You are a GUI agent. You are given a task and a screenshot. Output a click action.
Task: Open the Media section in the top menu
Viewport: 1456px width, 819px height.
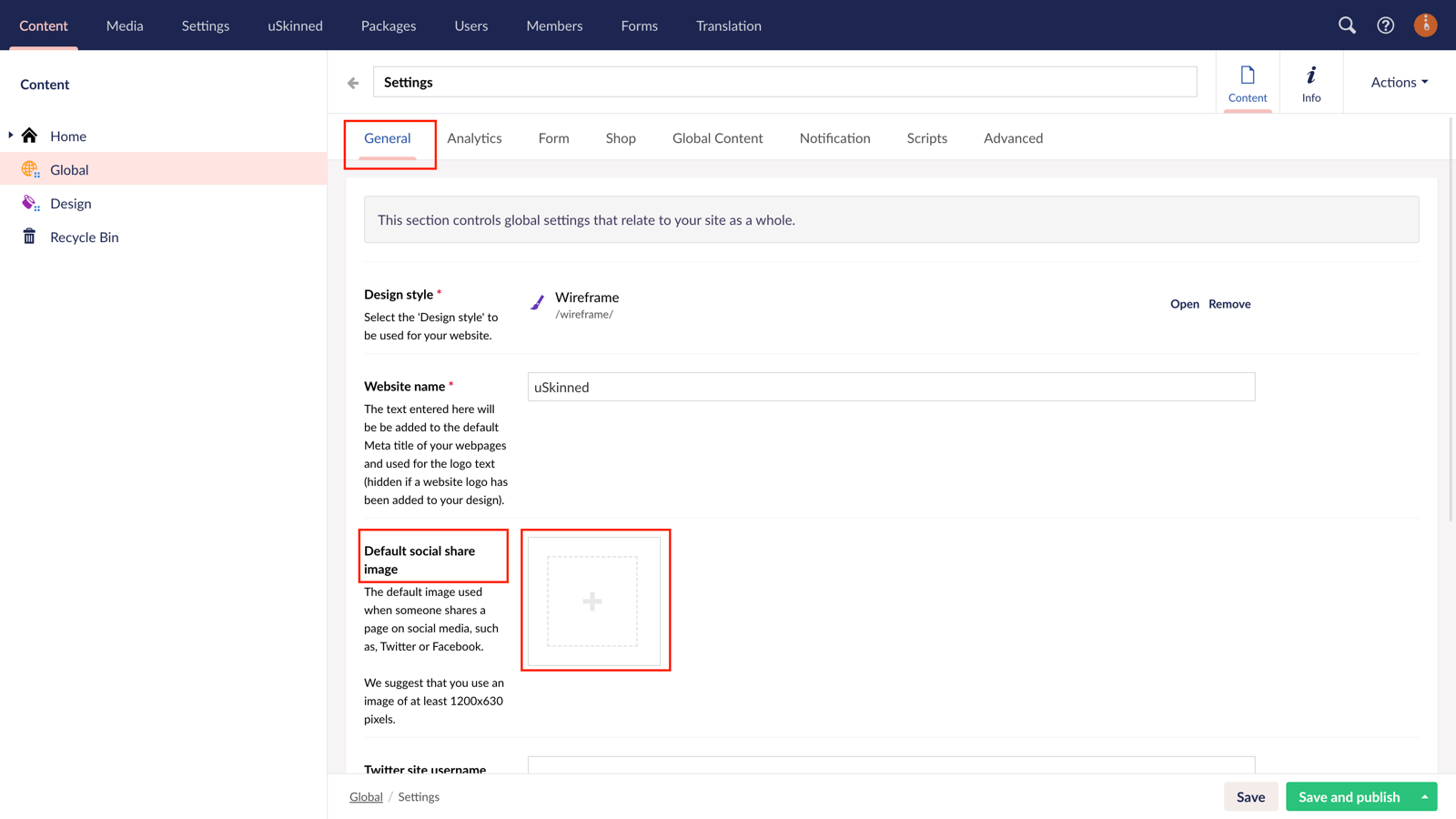[x=125, y=25]
